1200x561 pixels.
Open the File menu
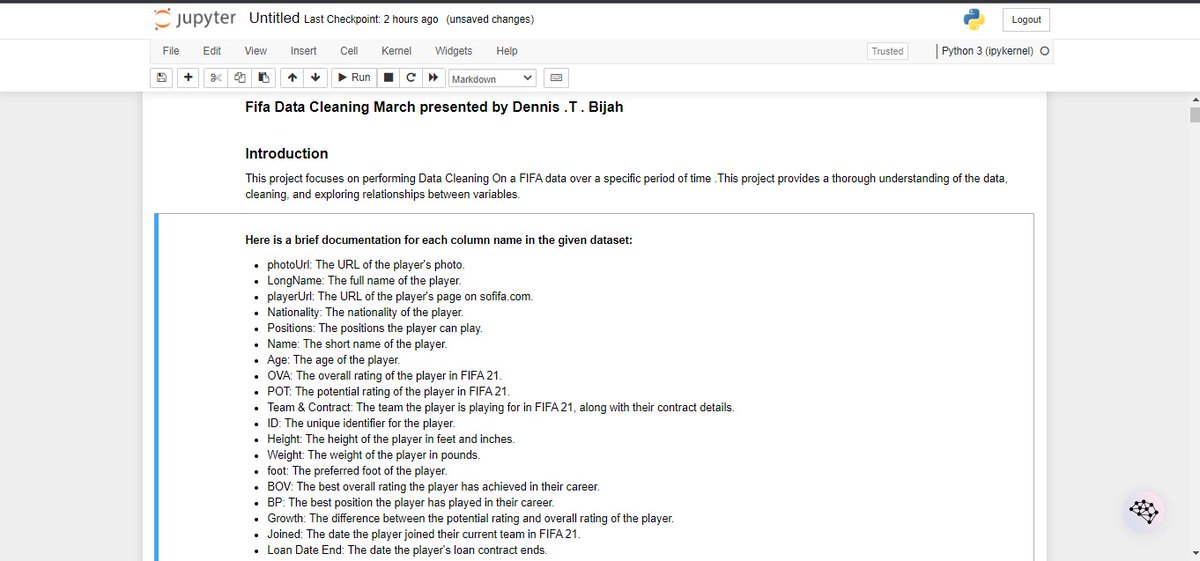coord(171,51)
